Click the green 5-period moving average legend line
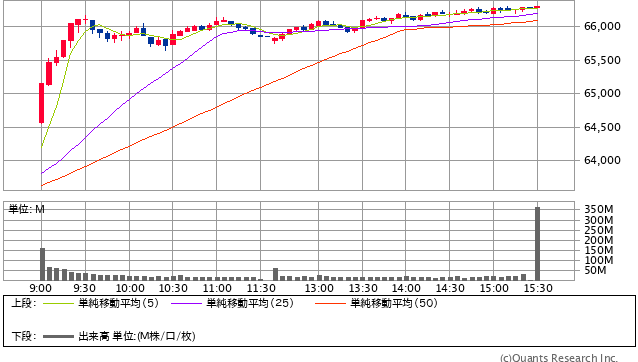Screen dimensions: 638x362 pyautogui.click(x=58, y=303)
